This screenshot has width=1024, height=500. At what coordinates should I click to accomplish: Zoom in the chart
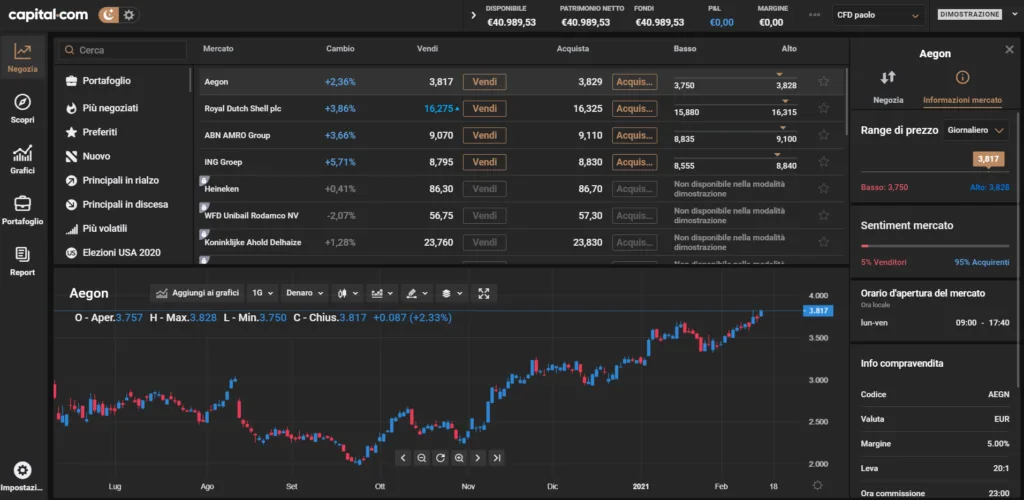pos(459,458)
